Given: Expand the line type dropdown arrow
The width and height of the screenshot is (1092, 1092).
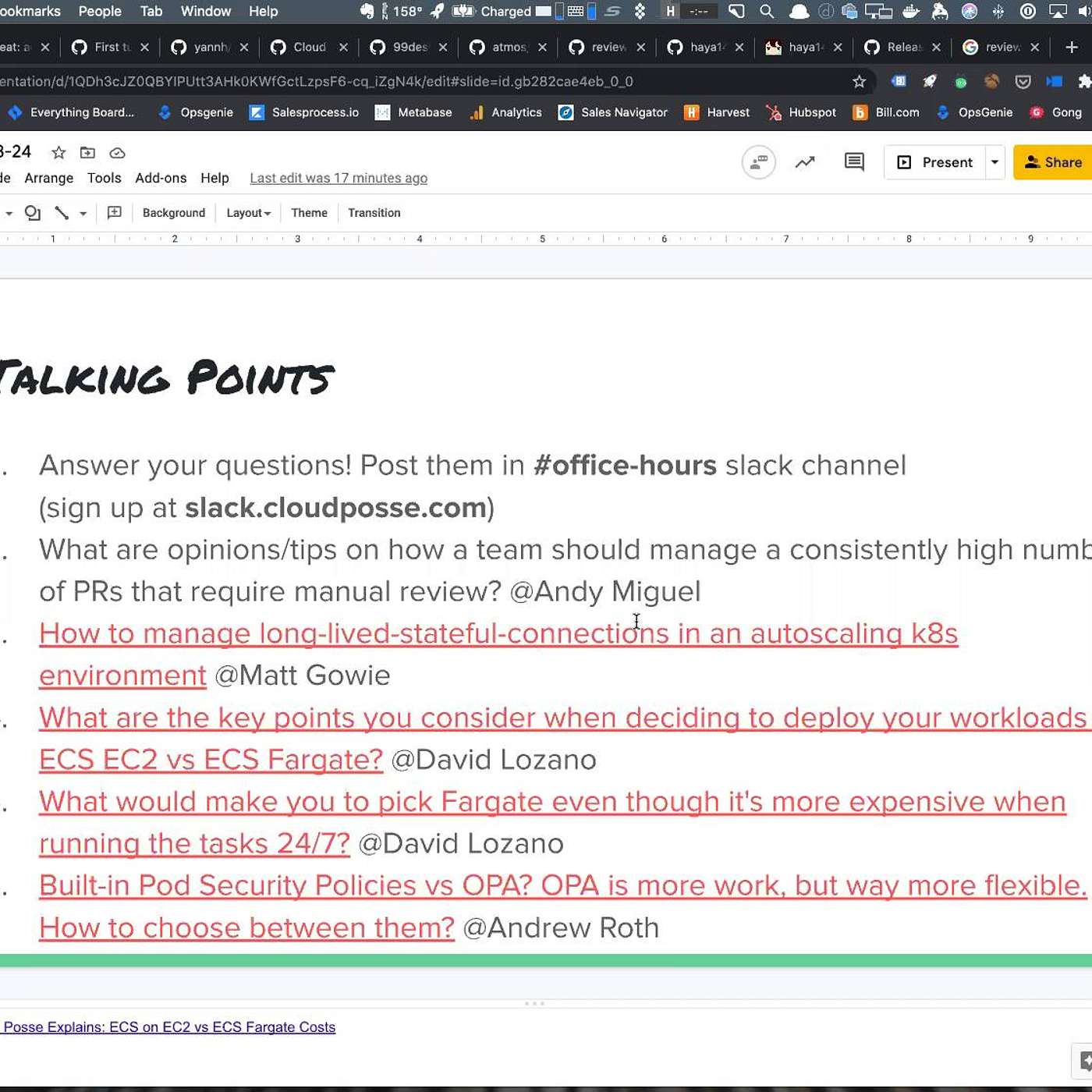Looking at the screenshot, I should 83,213.
